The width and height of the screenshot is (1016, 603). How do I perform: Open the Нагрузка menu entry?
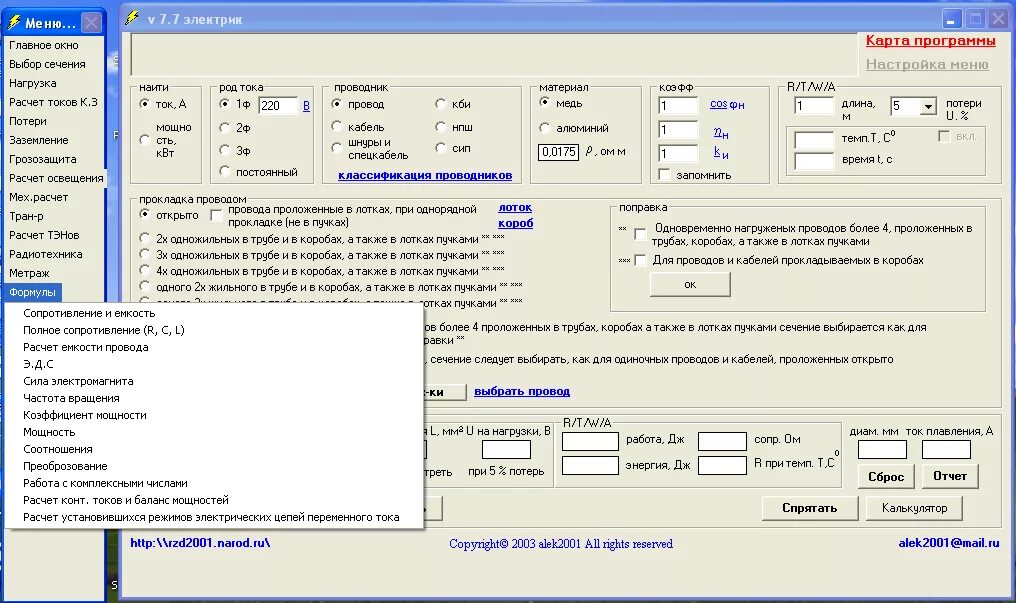click(32, 83)
